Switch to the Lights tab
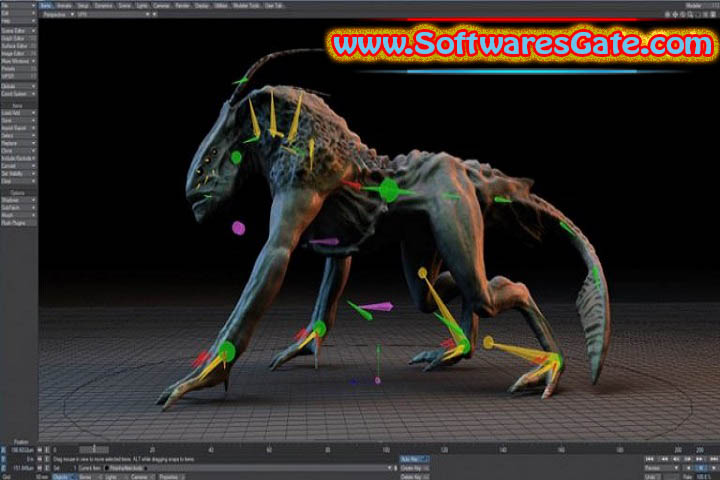The image size is (720, 480). (142, 6)
